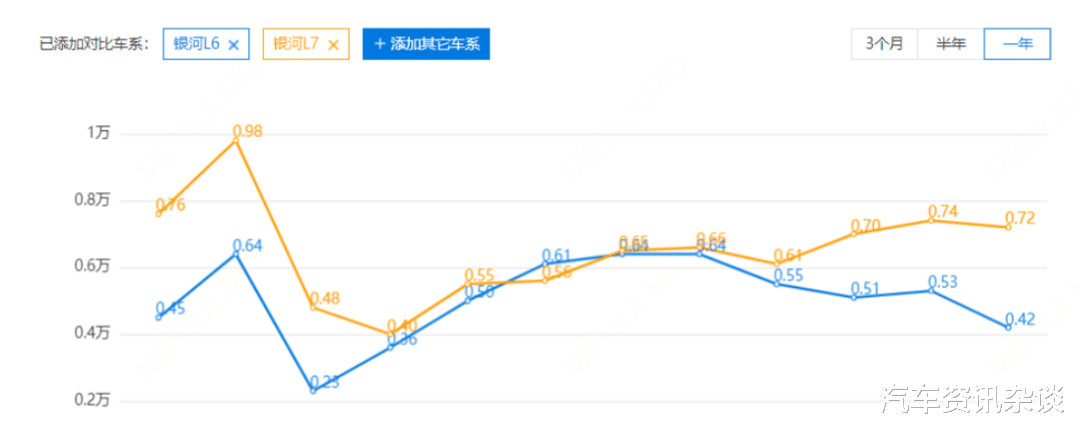Click the orange 0.48 data point
This screenshot has height=434, width=1080.
pyautogui.click(x=313, y=307)
